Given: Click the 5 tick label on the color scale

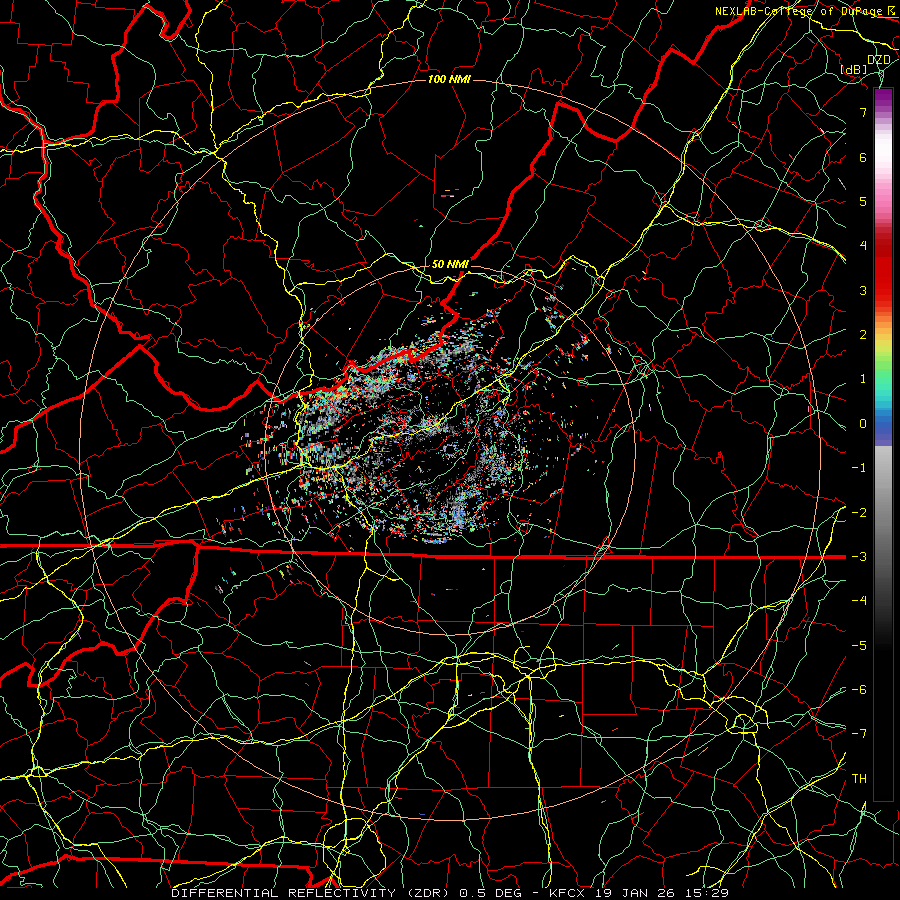Looking at the screenshot, I should click(863, 201).
